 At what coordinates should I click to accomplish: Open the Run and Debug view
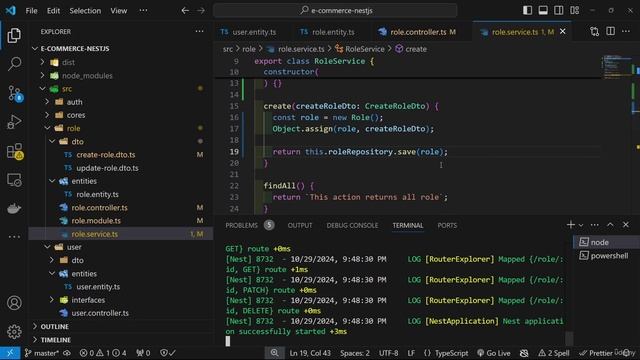pos(14,122)
